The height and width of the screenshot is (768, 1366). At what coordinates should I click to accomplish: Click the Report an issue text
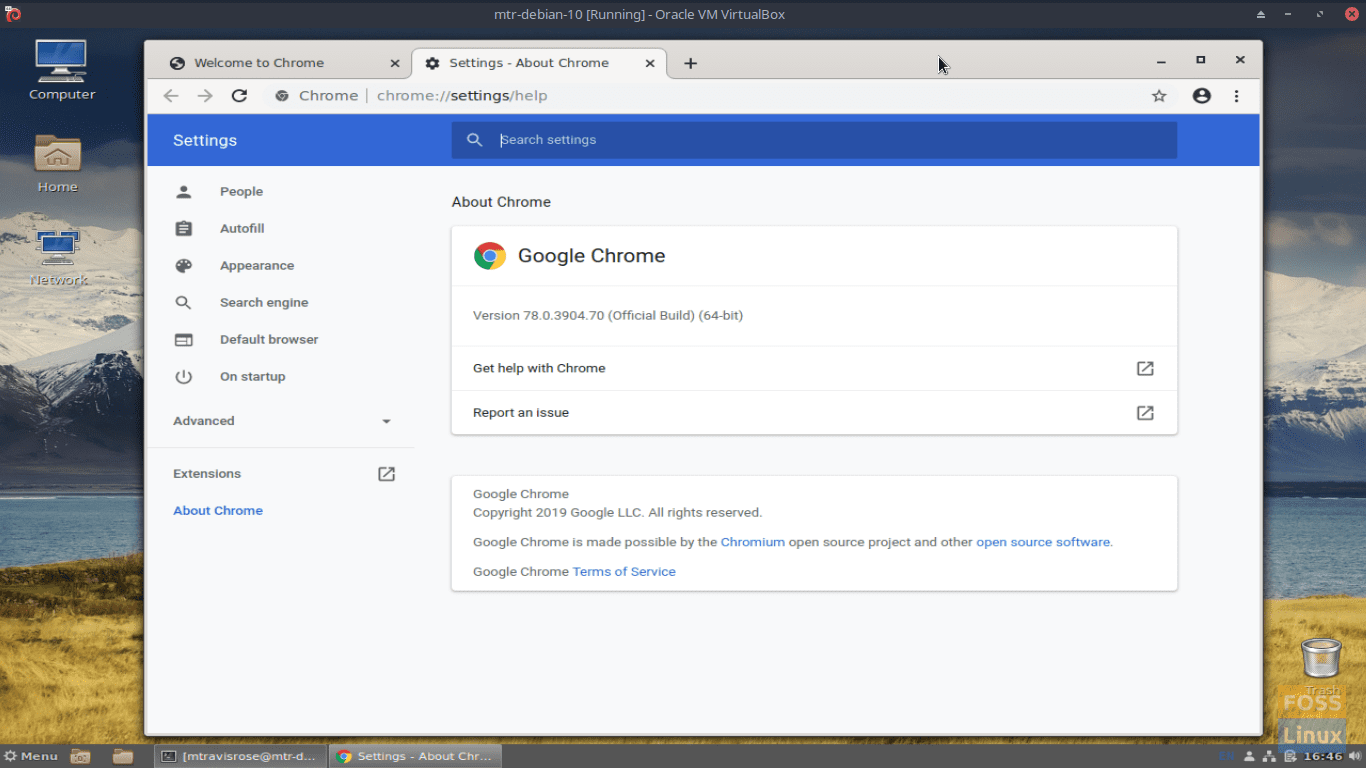coord(521,413)
